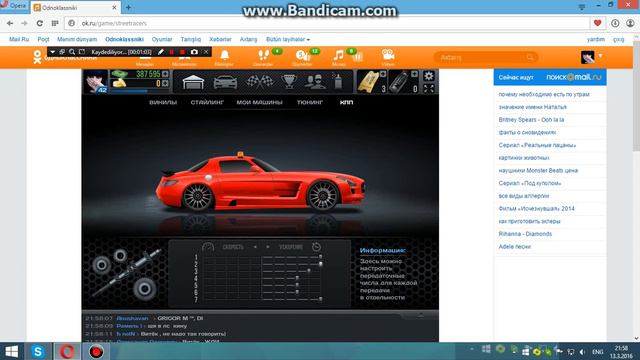Open game settings gear icon
The image size is (640, 360).
tap(429, 76)
